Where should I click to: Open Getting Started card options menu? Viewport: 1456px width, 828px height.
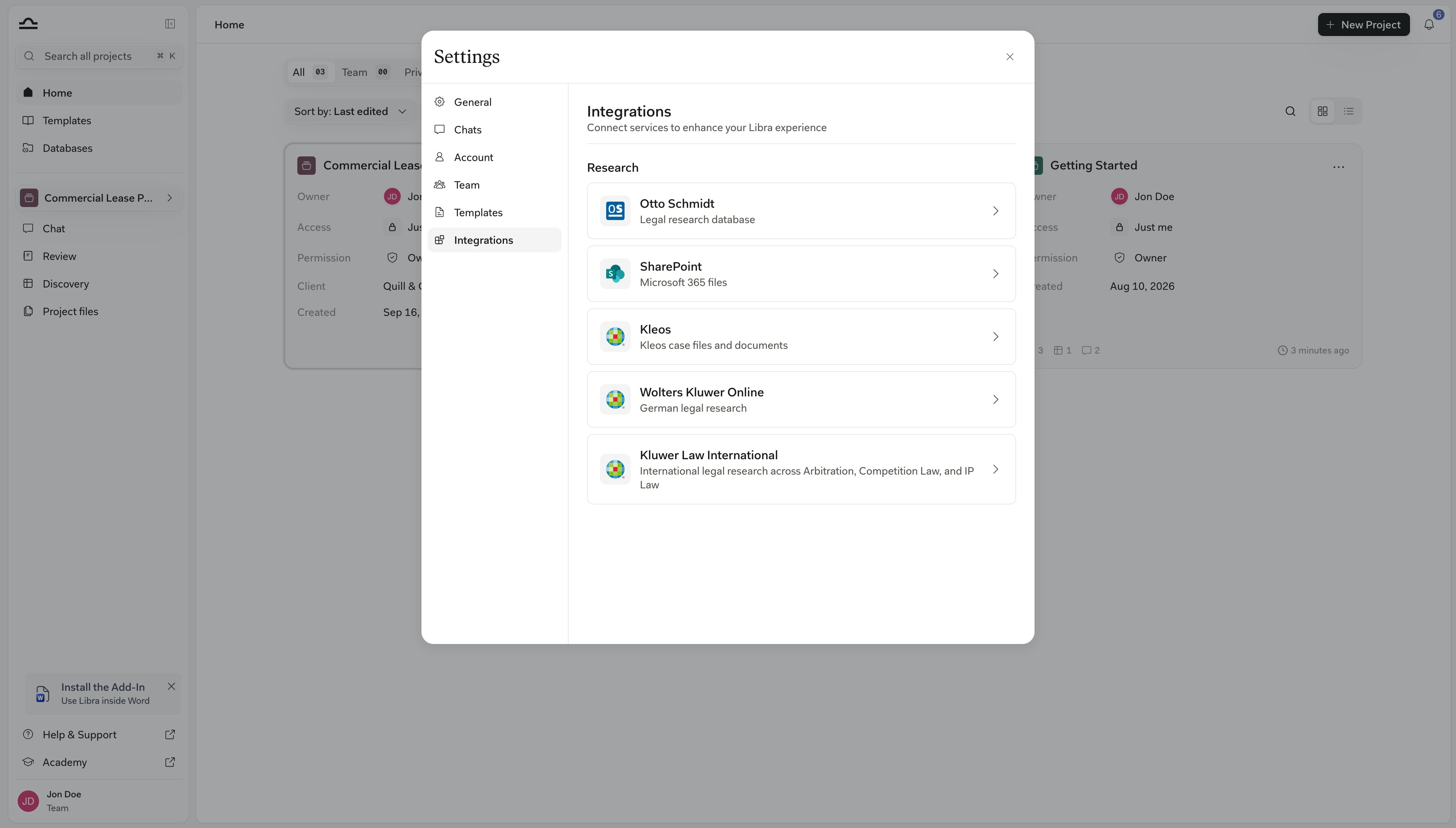pyautogui.click(x=1338, y=167)
